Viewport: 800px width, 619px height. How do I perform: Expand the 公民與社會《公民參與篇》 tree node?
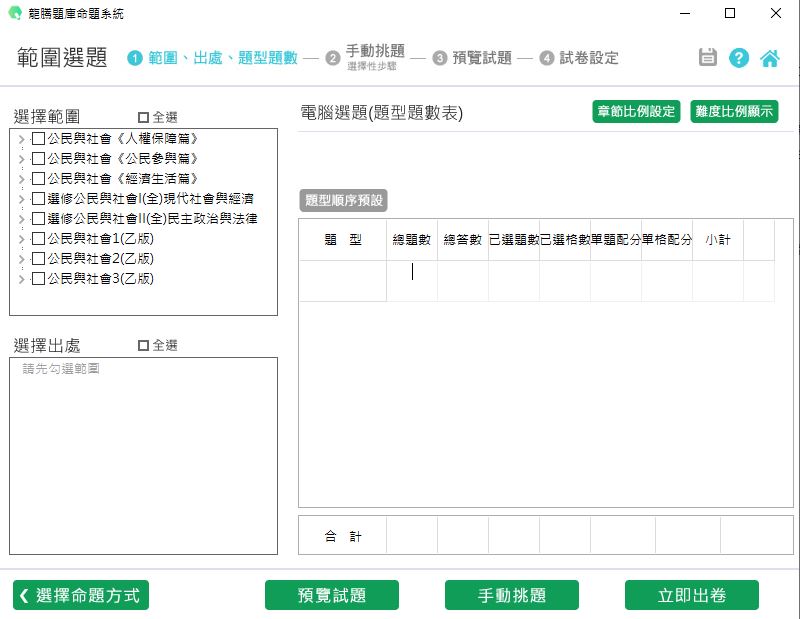pyautogui.click(x=22, y=159)
